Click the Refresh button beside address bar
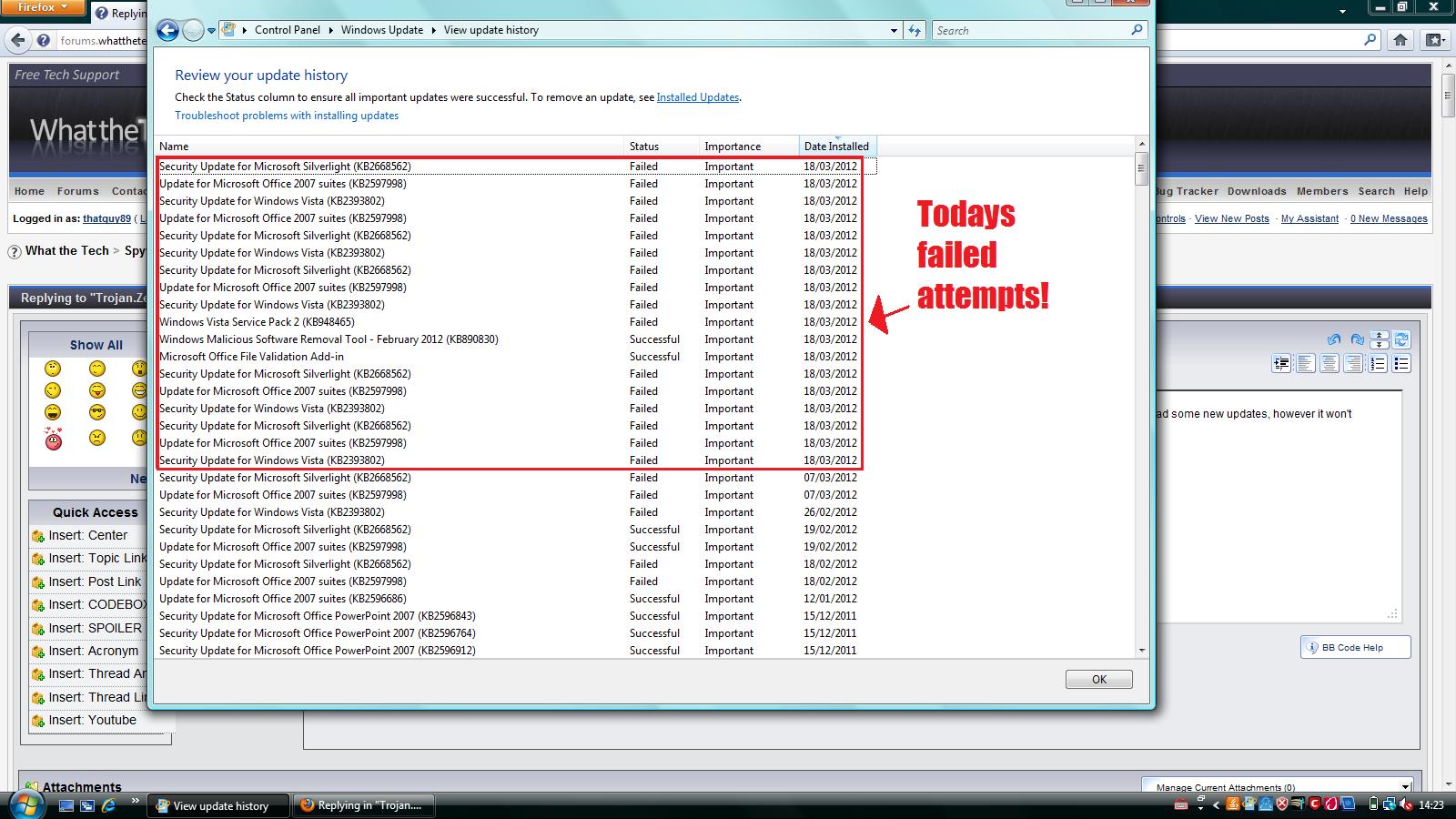Image resolution: width=1456 pixels, height=819 pixels. point(915,30)
